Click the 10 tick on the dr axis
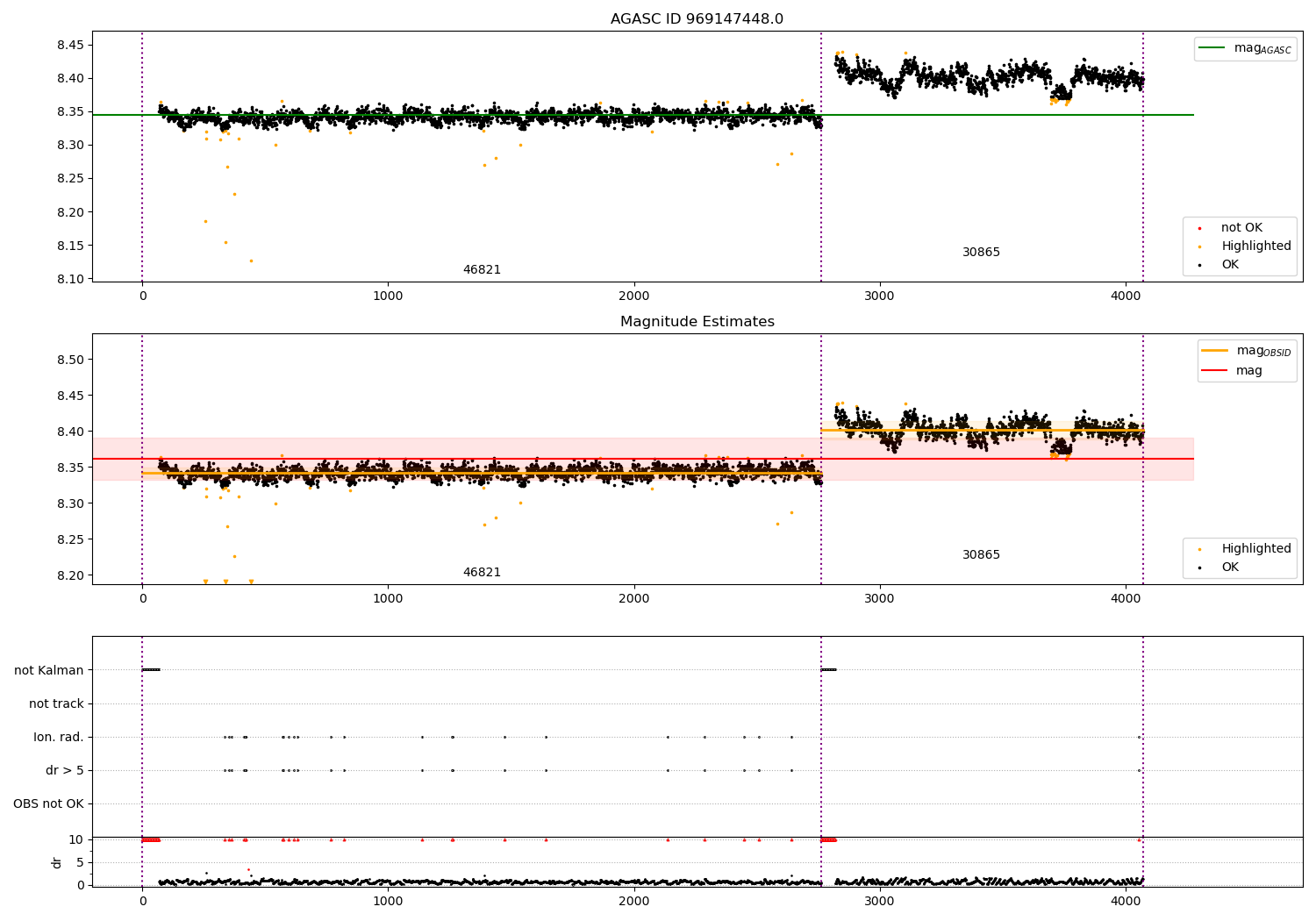The height and width of the screenshot is (921, 1316). click(76, 840)
